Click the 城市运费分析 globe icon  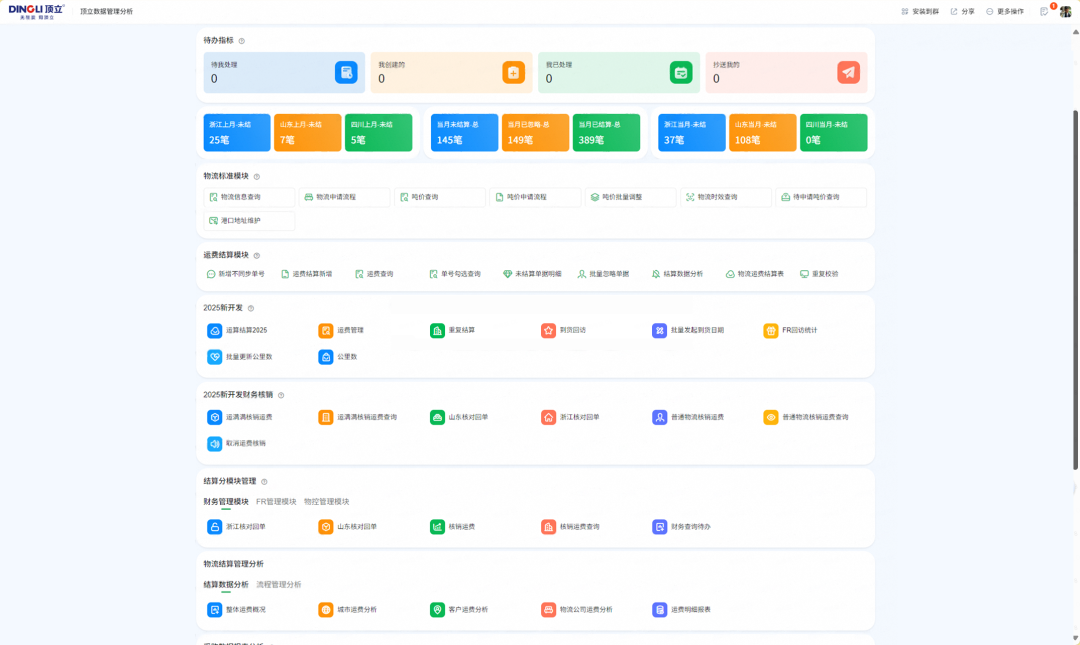click(326, 609)
